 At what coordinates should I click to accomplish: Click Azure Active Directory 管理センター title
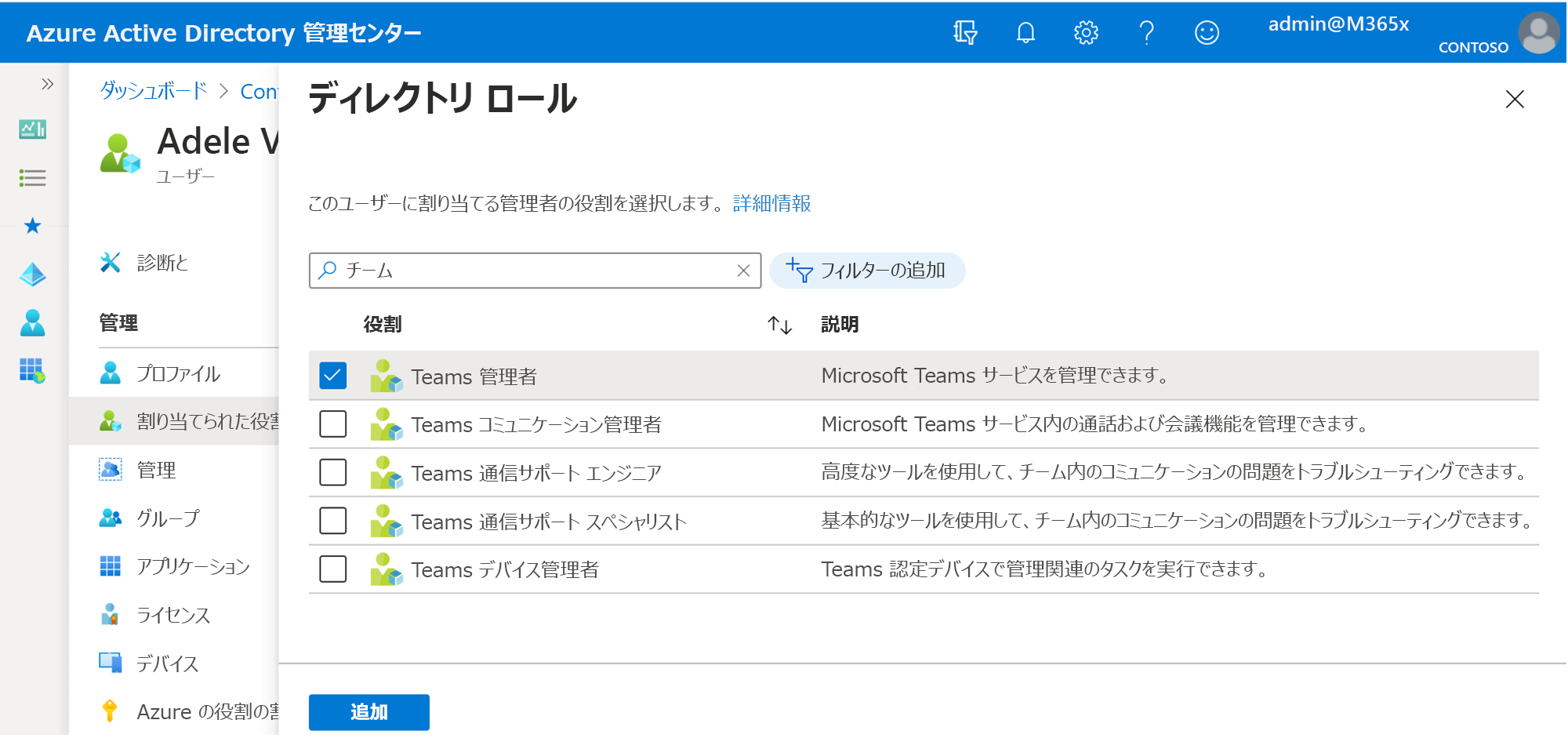[223, 33]
